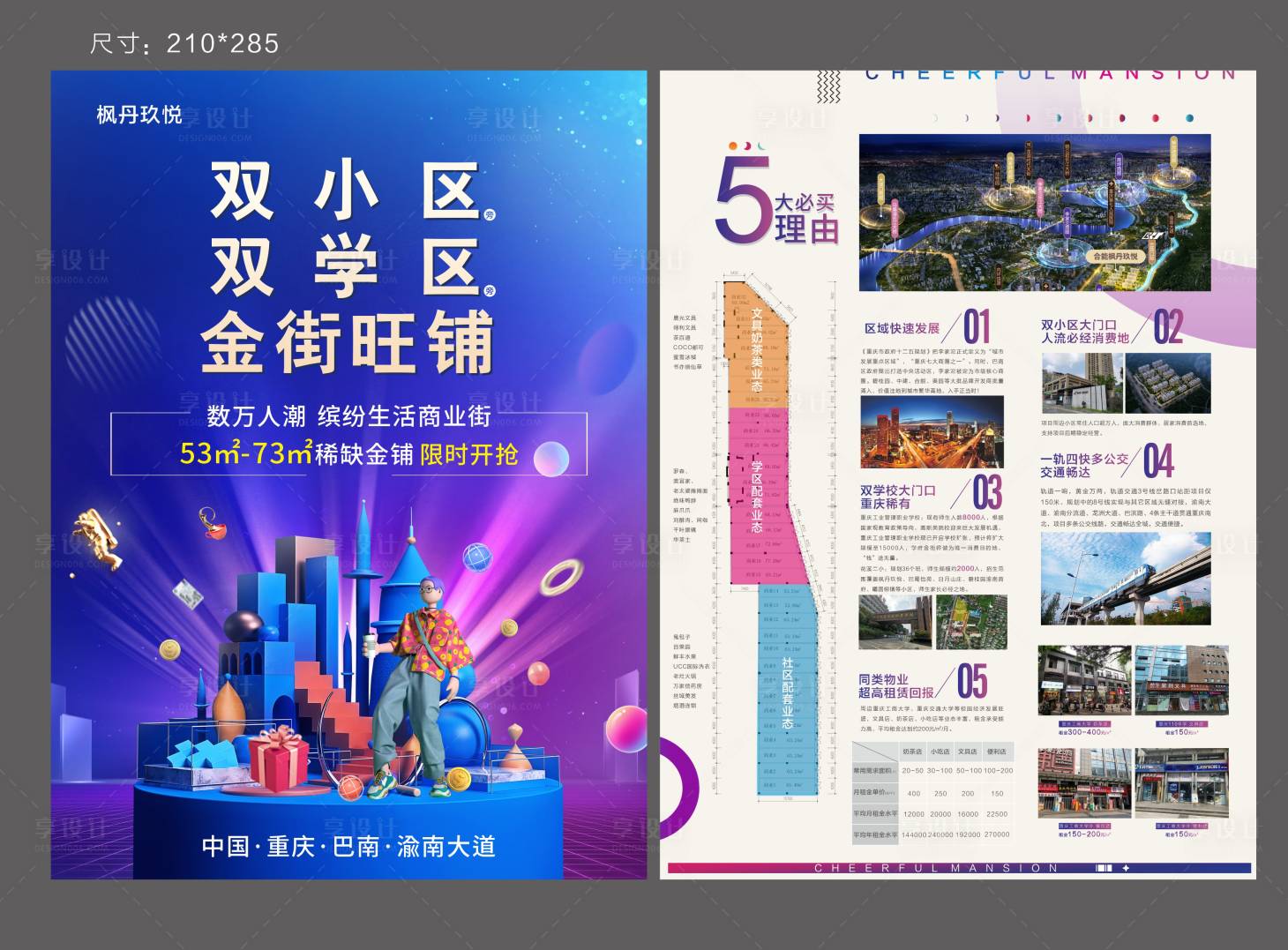Click the 'CHEERFUL MANSION' footer banner text
The width and height of the screenshot is (1288, 950).
(x=936, y=868)
